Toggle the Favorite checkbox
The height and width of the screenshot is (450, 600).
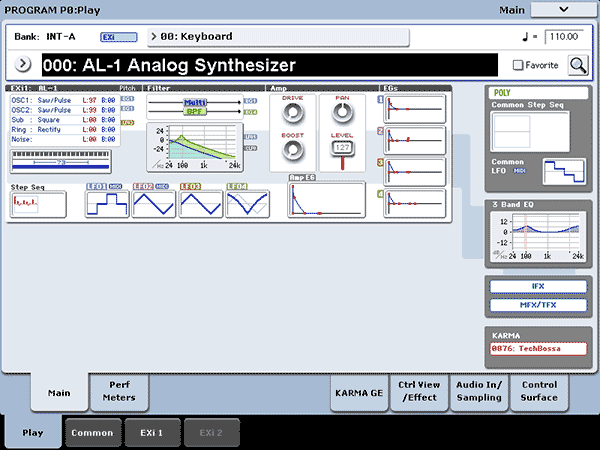[517, 65]
